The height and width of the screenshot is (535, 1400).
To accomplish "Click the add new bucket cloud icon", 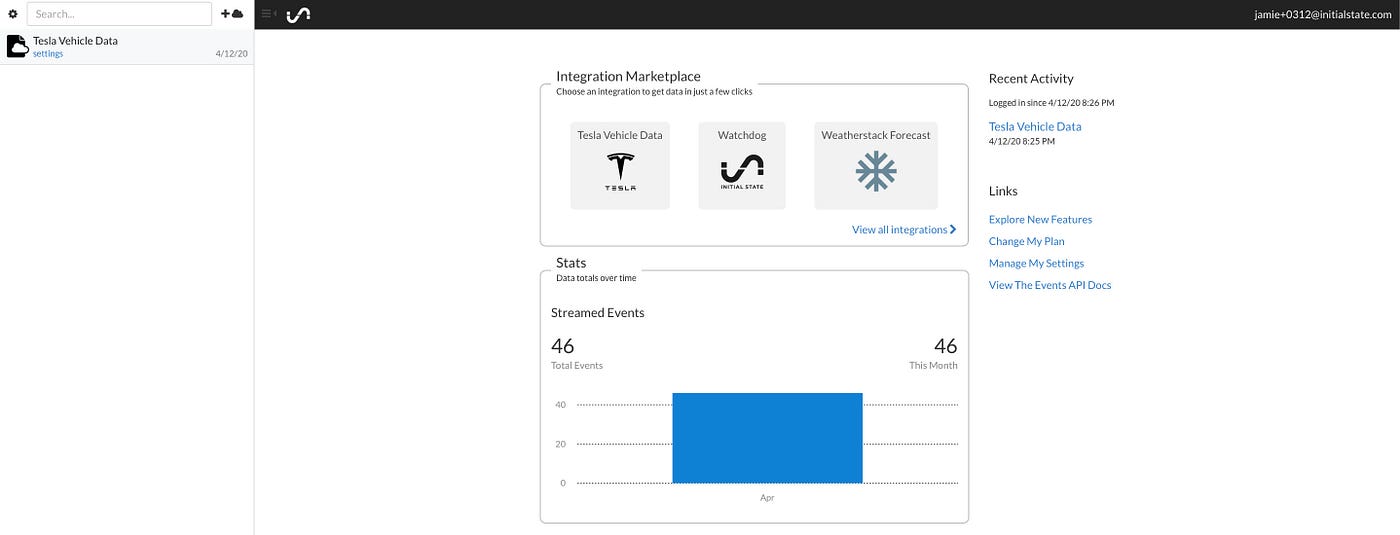I will tap(232, 14).
